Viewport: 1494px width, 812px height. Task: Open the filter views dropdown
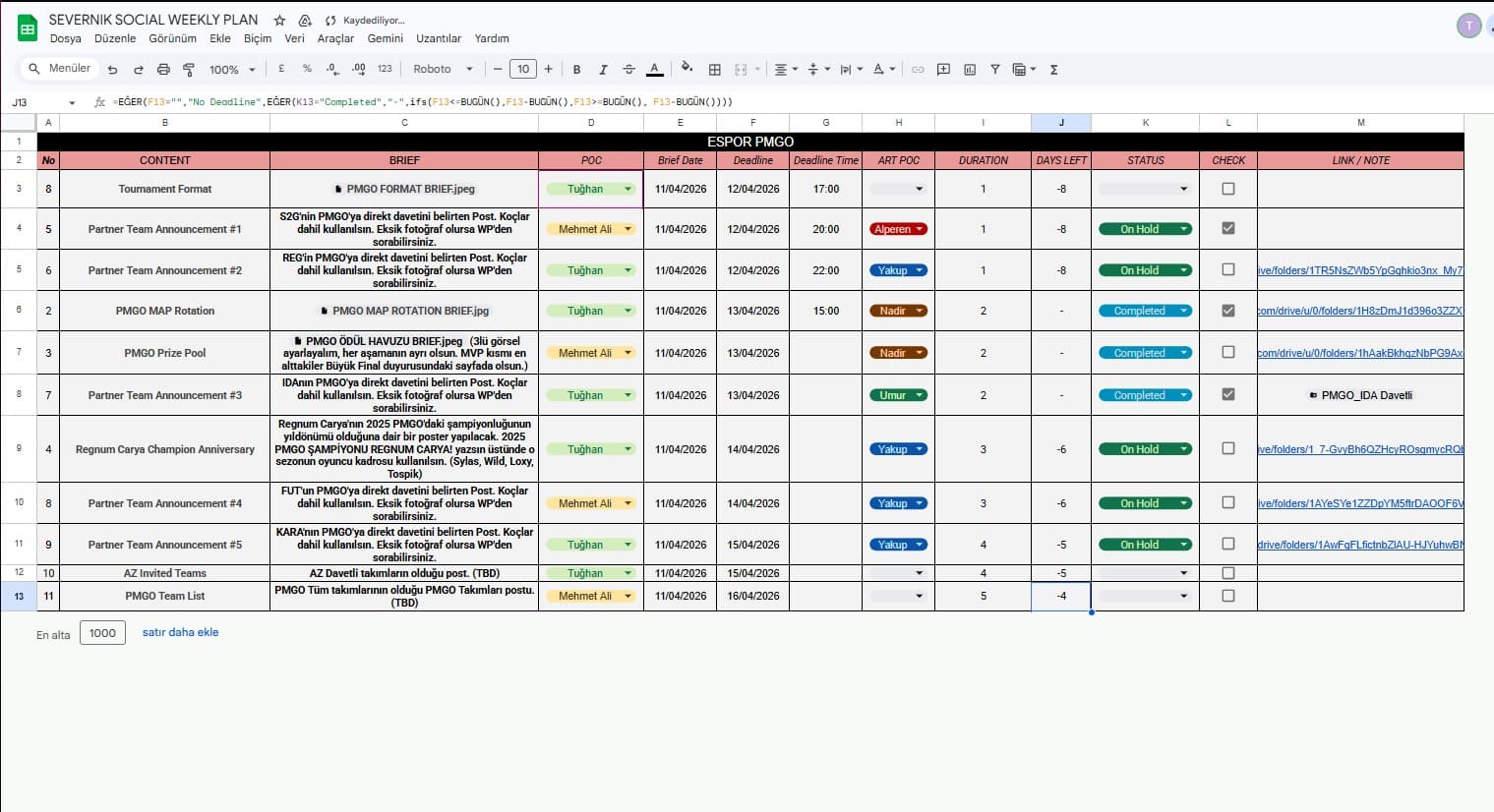[1024, 70]
